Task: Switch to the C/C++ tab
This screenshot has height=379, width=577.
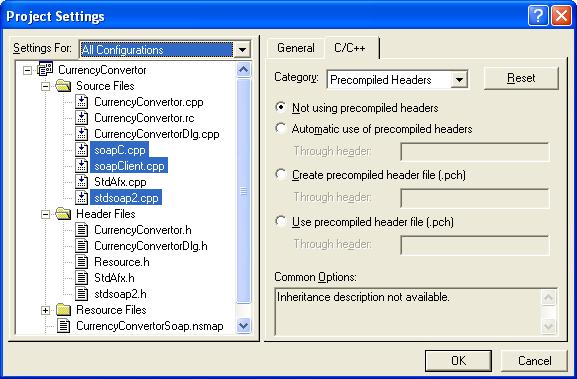Action: tap(350, 48)
